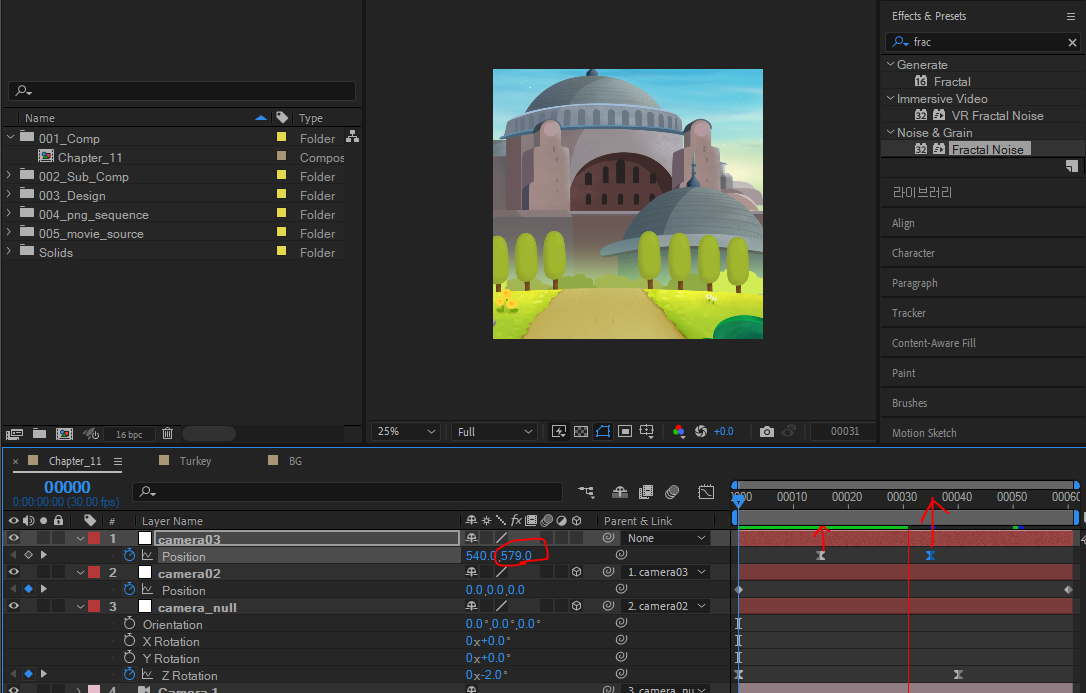
Task: Open the Full resolution dropdown
Action: [495, 431]
